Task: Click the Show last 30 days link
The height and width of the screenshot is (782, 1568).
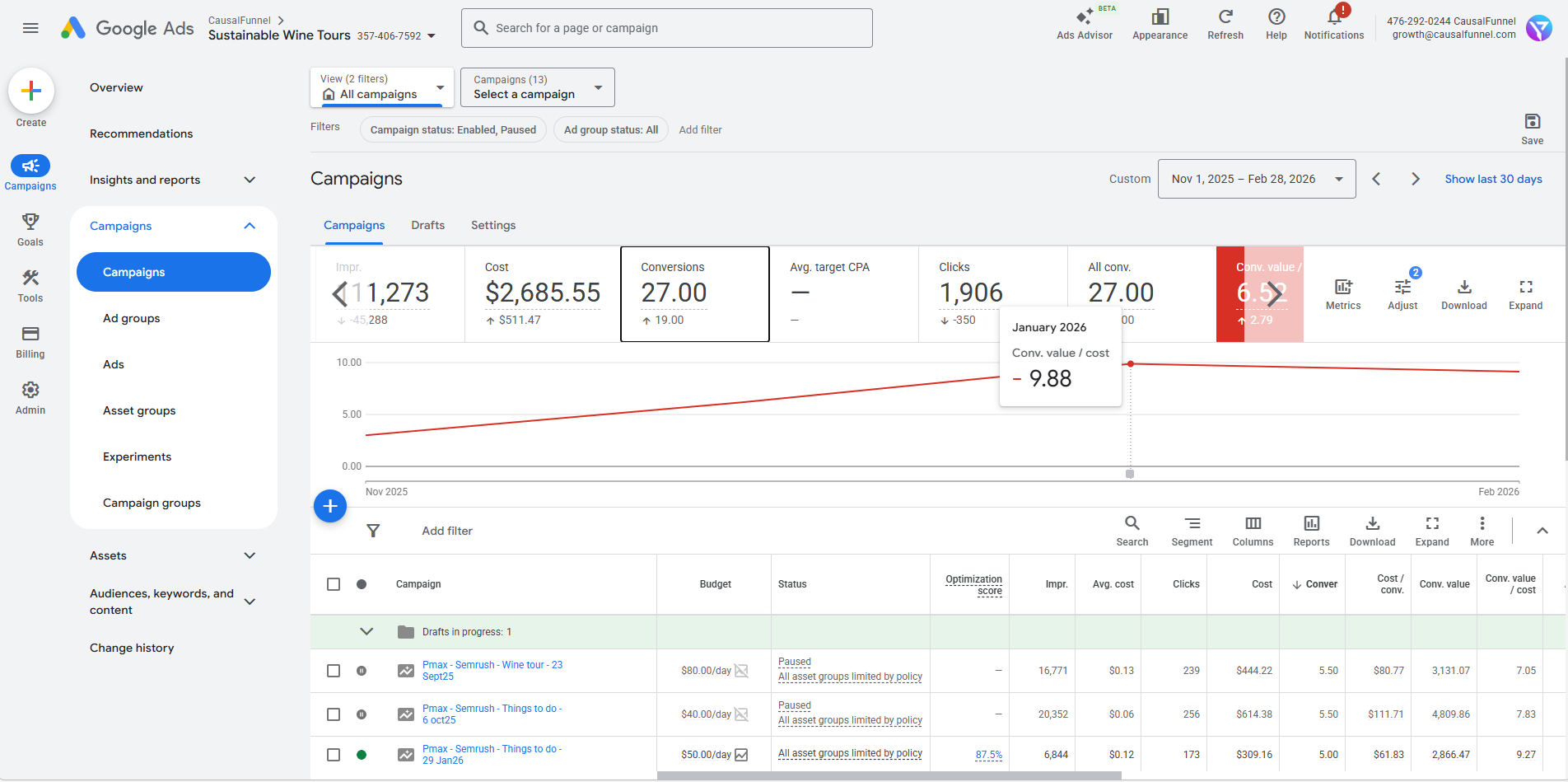Action: 1493,179
